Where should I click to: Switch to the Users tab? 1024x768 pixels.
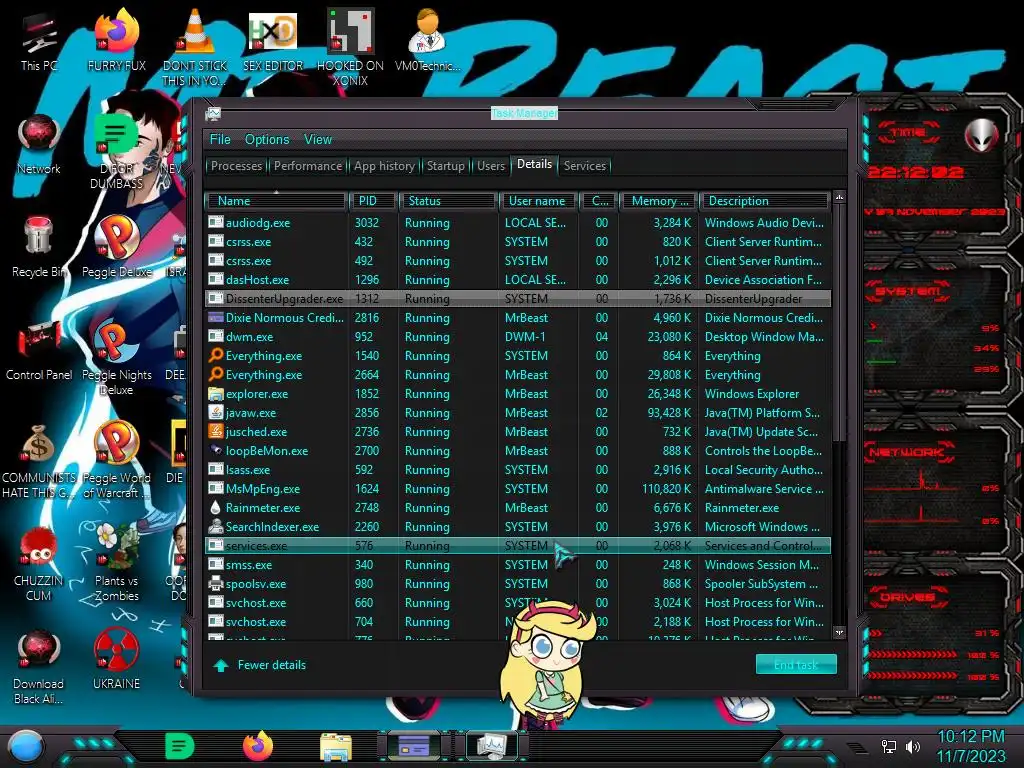click(491, 166)
